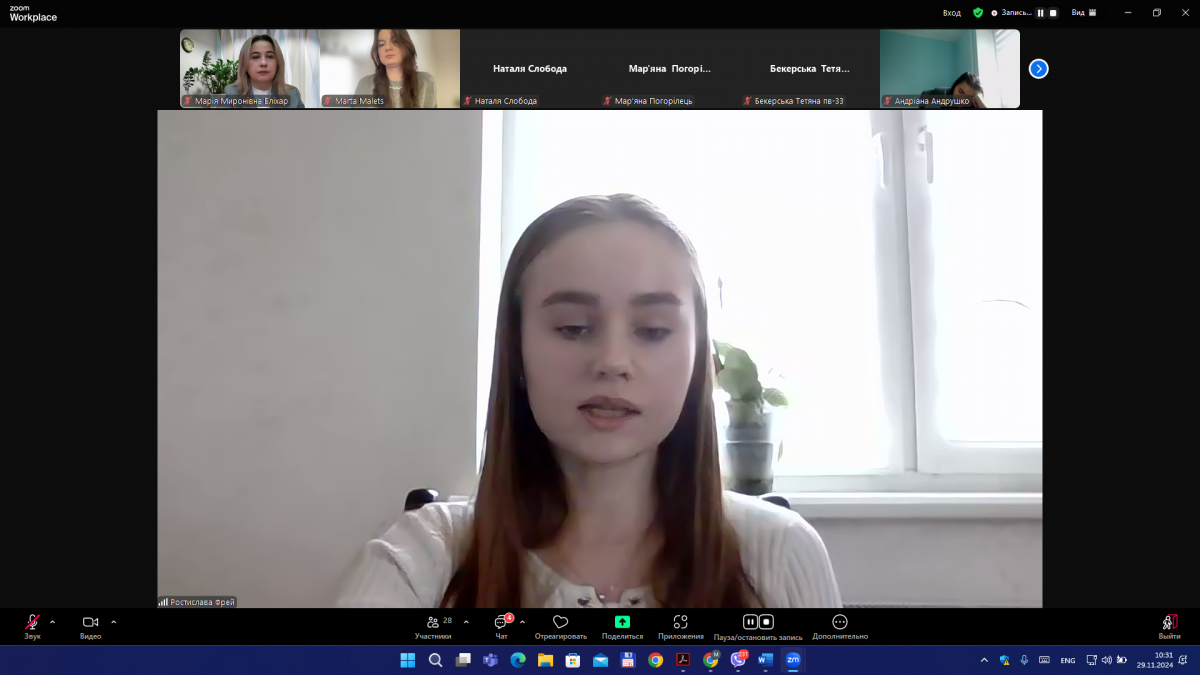Click the green Поделиться share screen icon

coord(622,622)
